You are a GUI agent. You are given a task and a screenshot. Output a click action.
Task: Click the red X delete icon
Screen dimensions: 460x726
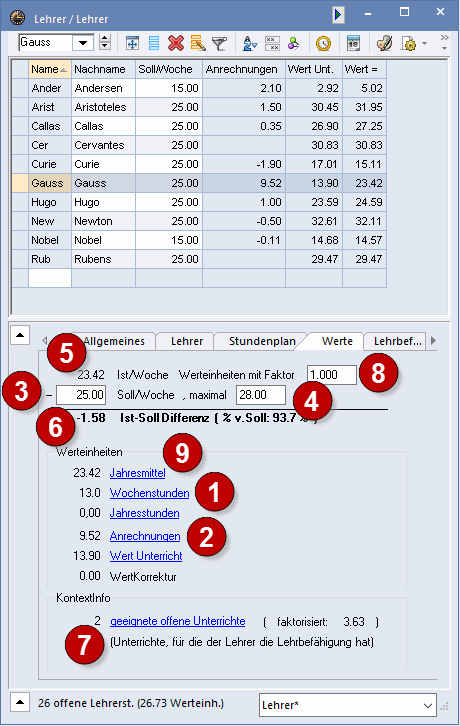[176, 43]
